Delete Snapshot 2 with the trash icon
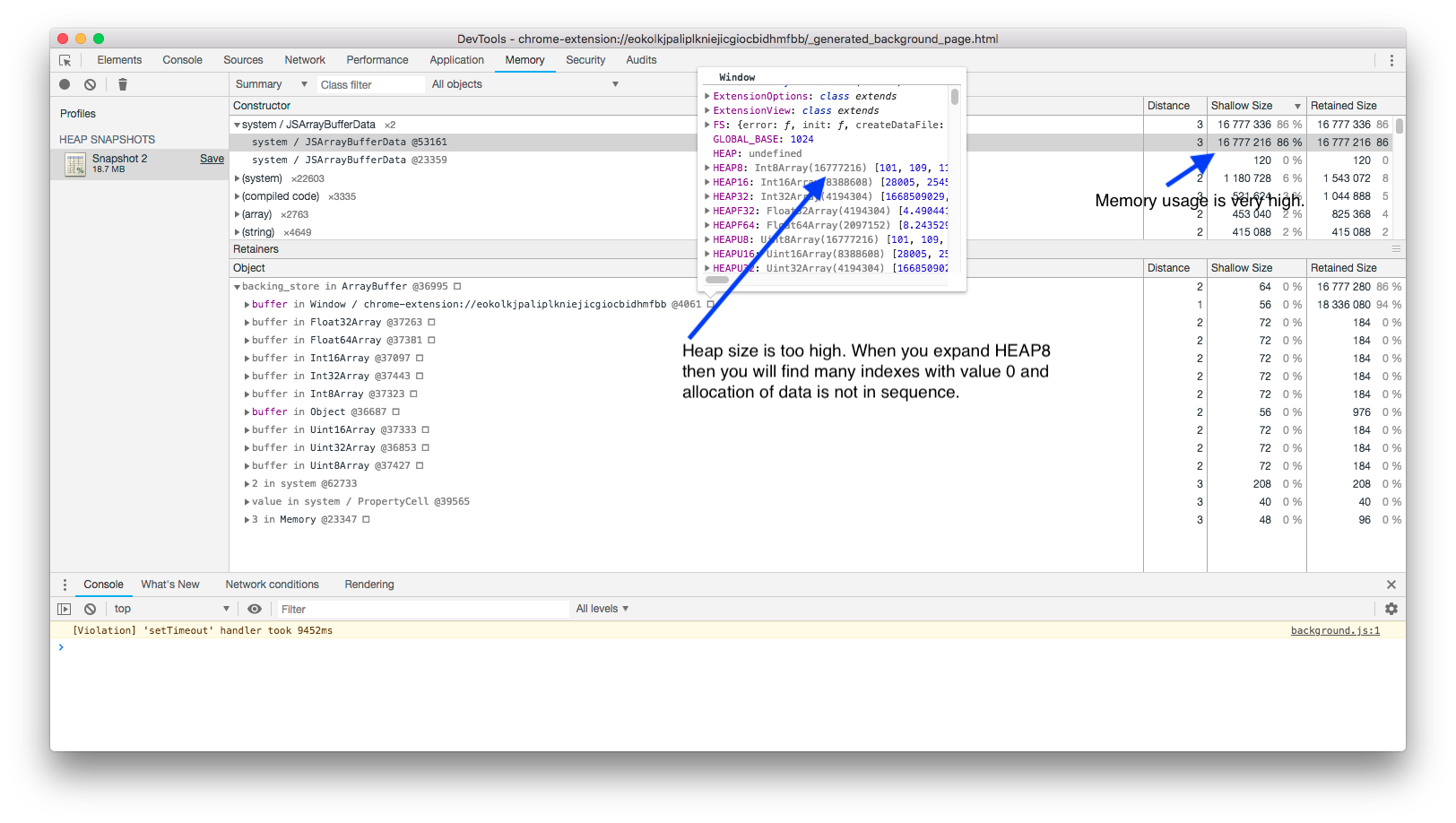This screenshot has height=823, width=1456. pos(122,83)
